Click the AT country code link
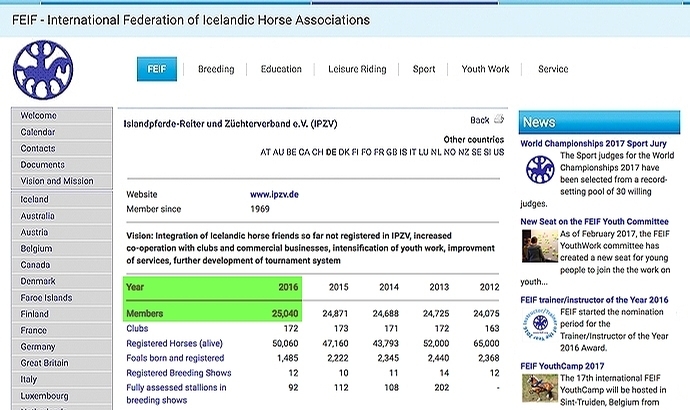This screenshot has width=690, height=410. point(265,152)
